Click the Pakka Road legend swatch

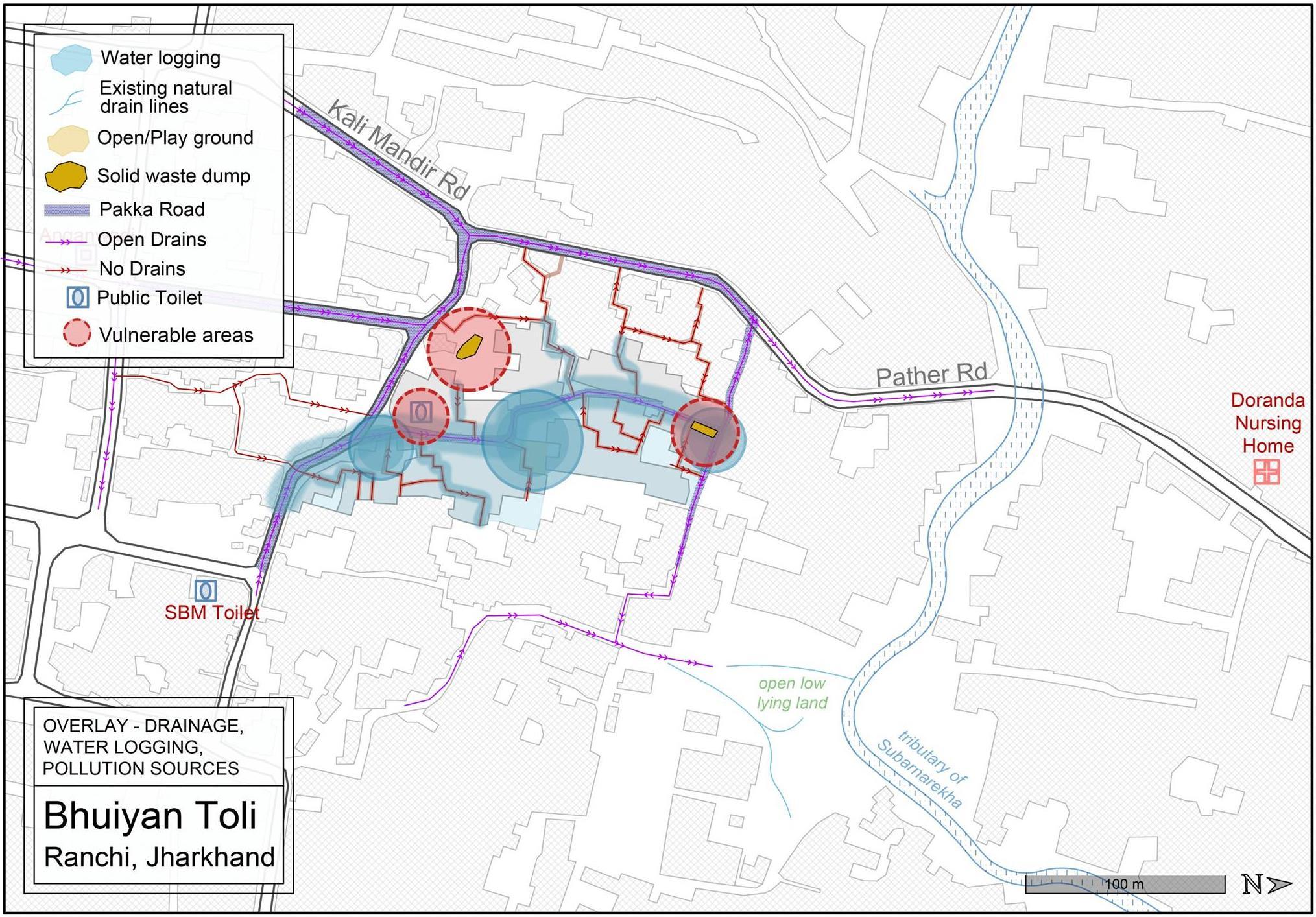click(x=67, y=210)
